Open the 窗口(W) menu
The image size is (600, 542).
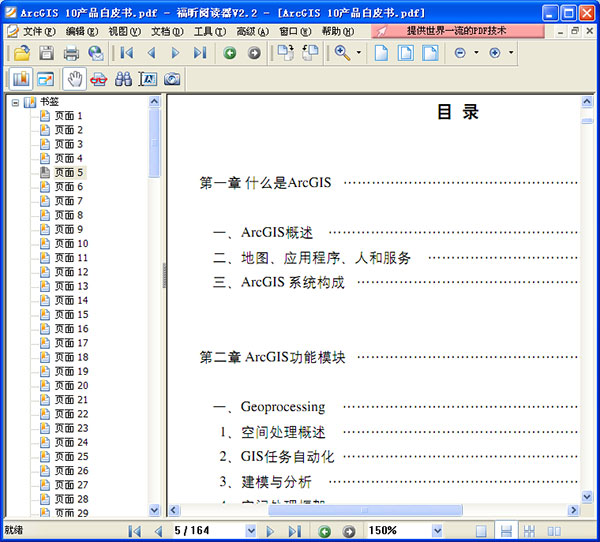click(x=295, y=31)
